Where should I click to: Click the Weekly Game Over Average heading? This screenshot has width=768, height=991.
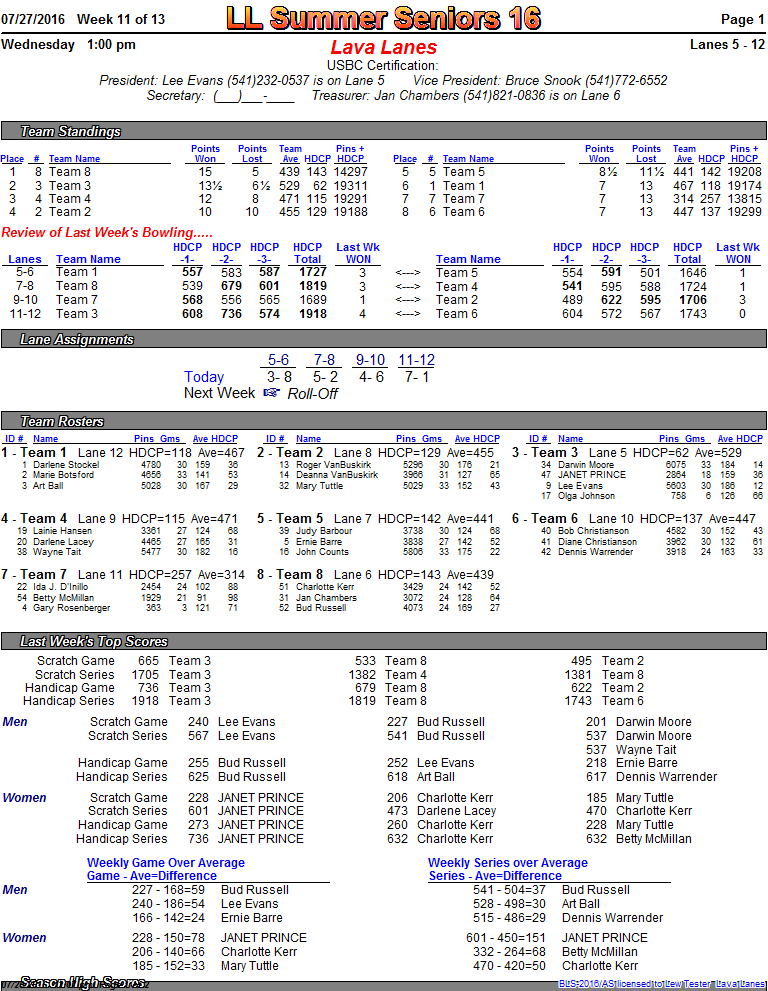[x=165, y=863]
